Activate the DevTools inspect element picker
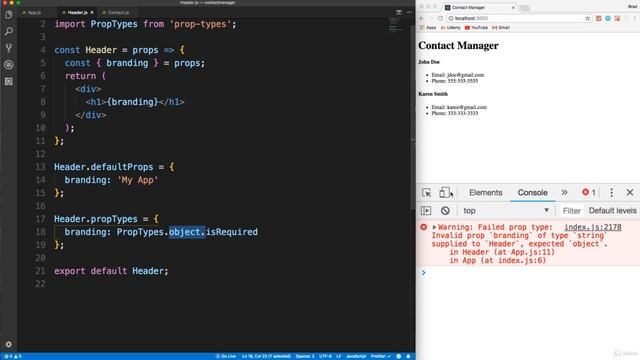The width and height of the screenshot is (640, 360). (x=427, y=193)
